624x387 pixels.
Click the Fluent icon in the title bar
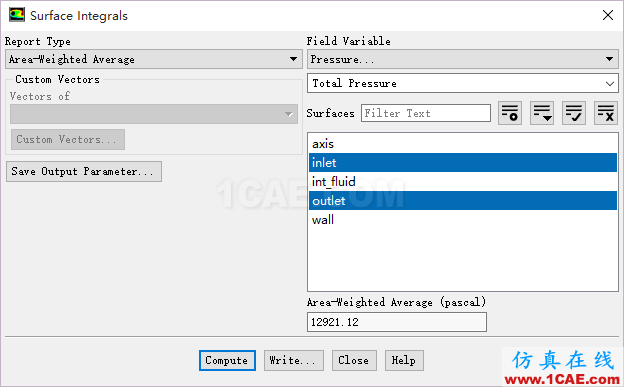point(17,15)
